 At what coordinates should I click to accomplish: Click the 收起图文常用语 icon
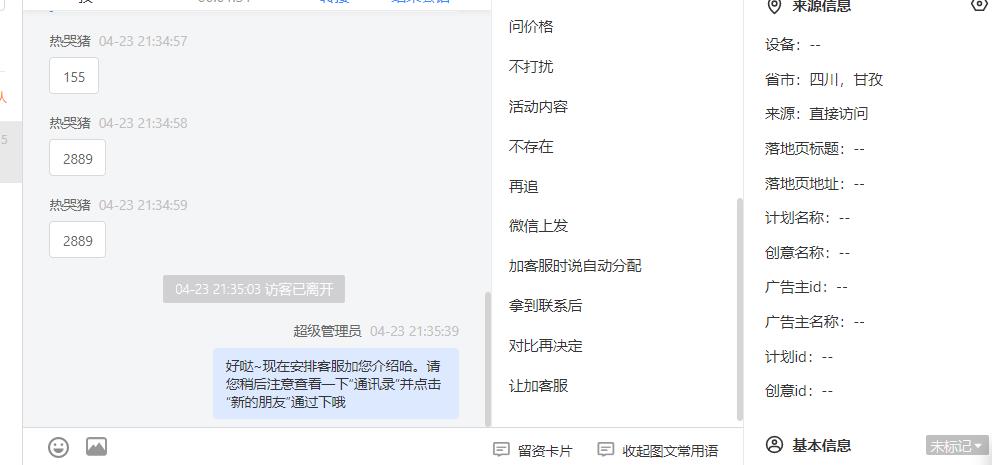point(605,450)
